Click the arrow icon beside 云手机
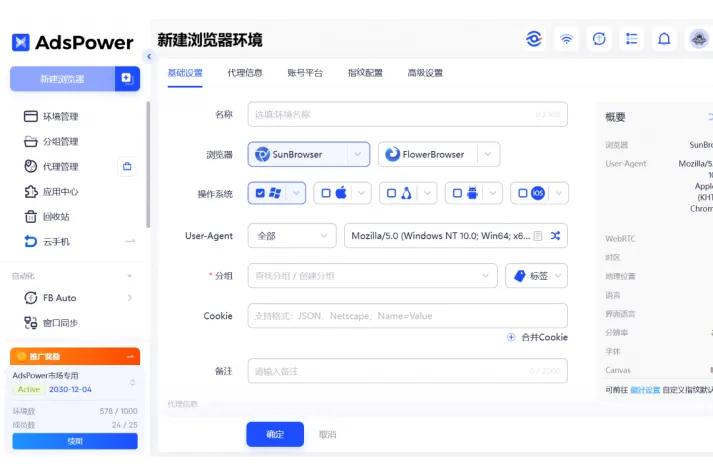 click(x=130, y=241)
